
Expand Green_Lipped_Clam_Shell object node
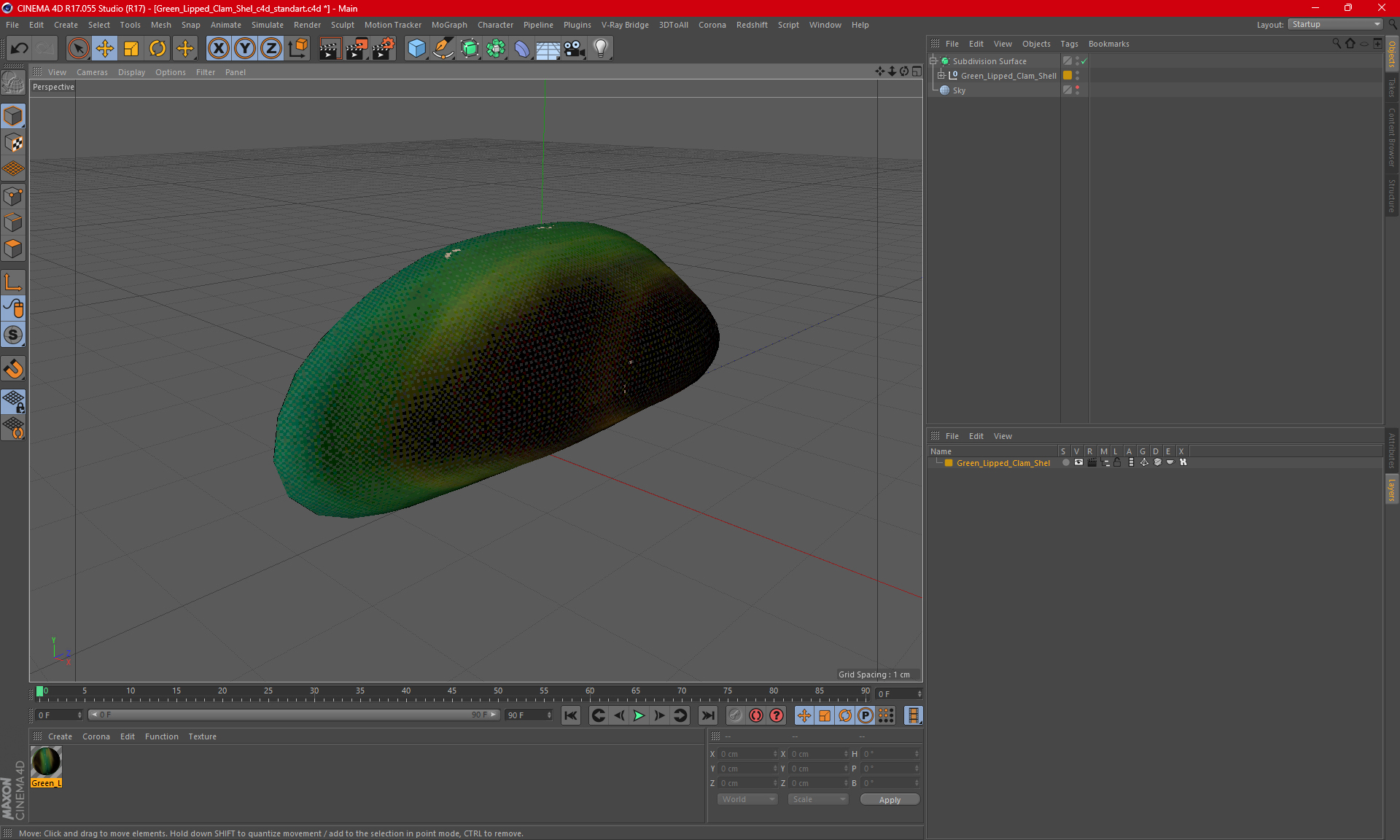(941, 76)
